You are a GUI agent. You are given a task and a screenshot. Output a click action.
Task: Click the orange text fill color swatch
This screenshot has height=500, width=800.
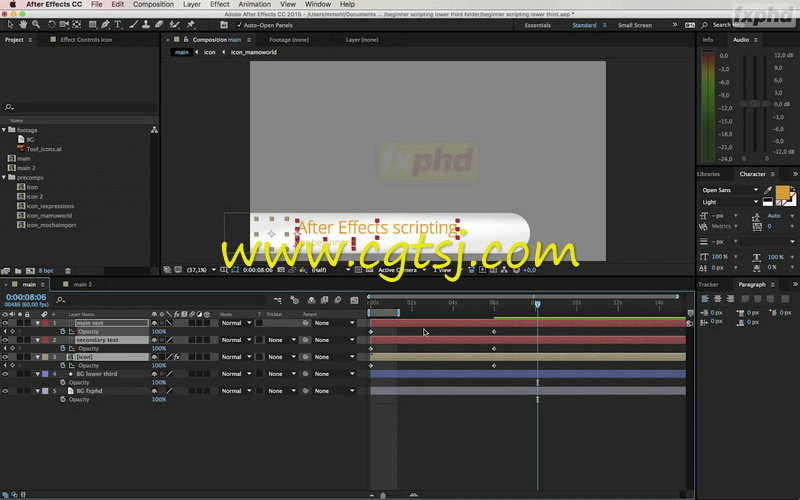pos(782,192)
